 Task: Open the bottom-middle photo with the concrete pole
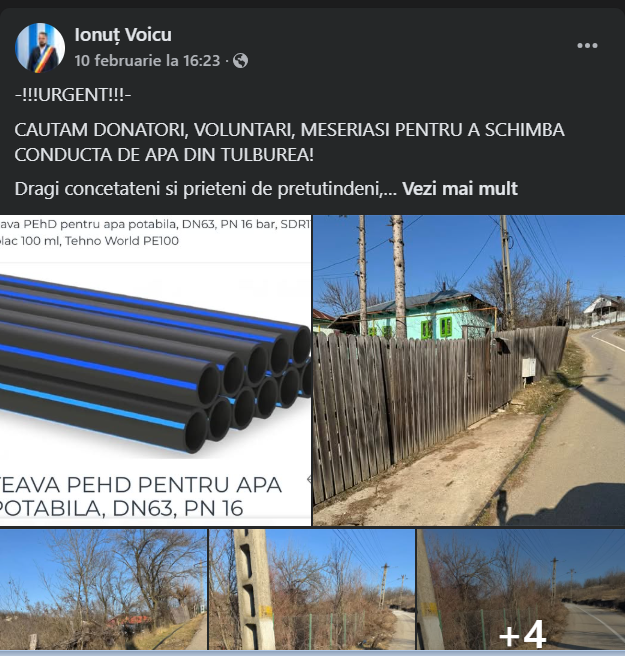[312, 589]
